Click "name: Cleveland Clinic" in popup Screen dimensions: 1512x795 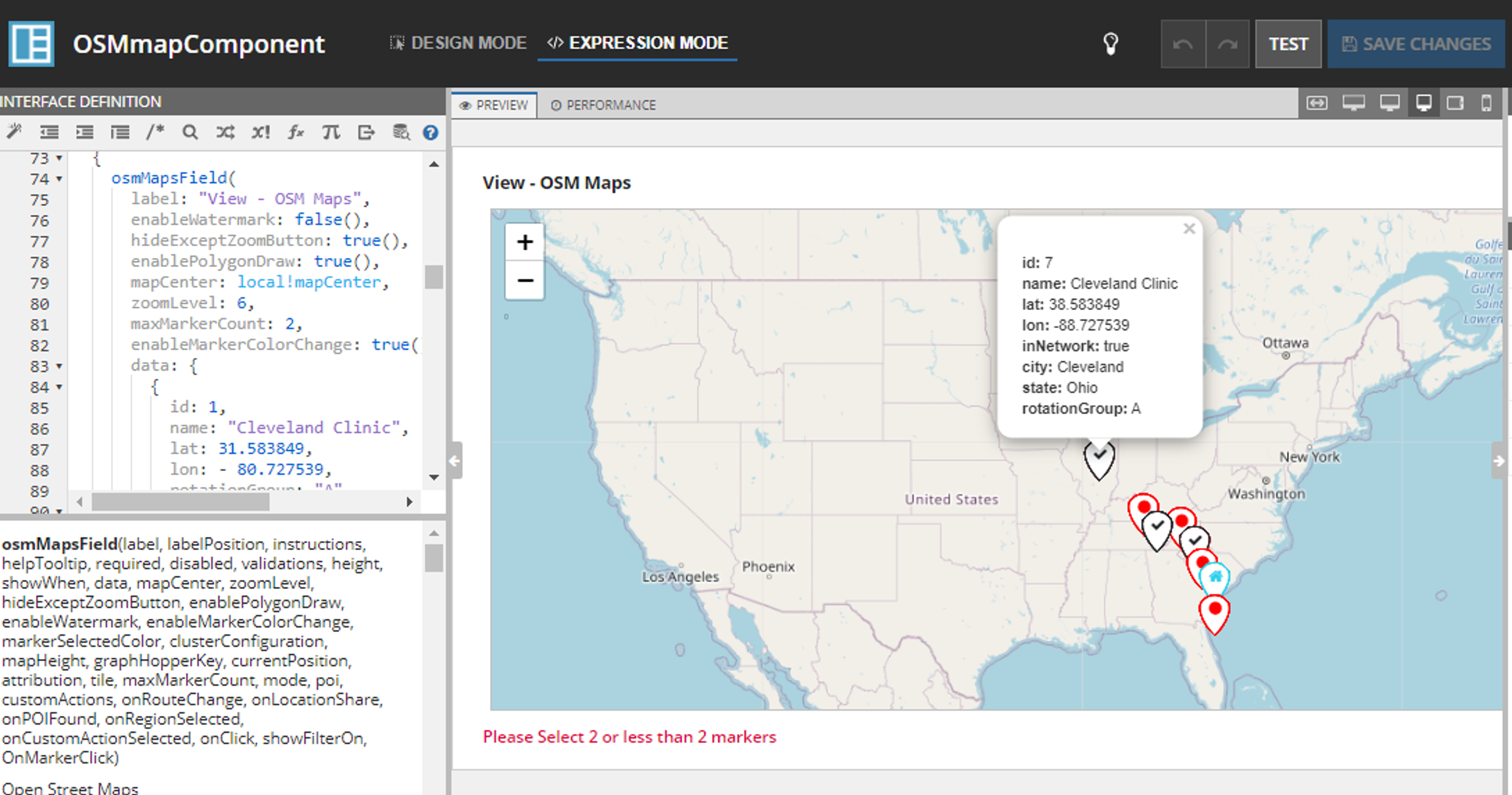(1099, 283)
